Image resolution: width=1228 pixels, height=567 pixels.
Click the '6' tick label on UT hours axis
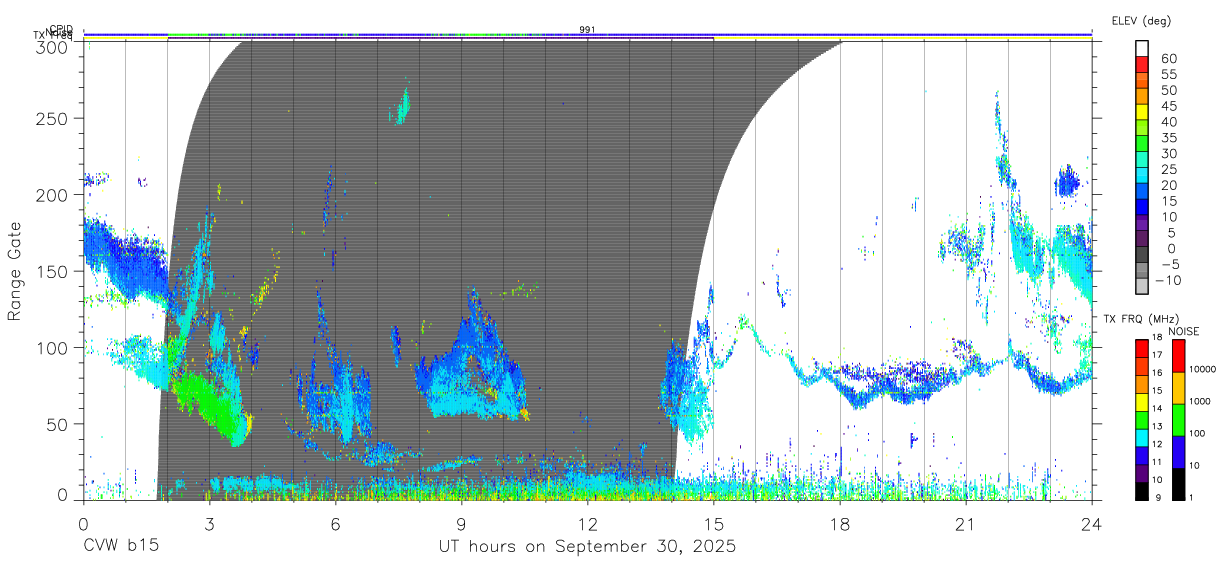click(x=335, y=523)
